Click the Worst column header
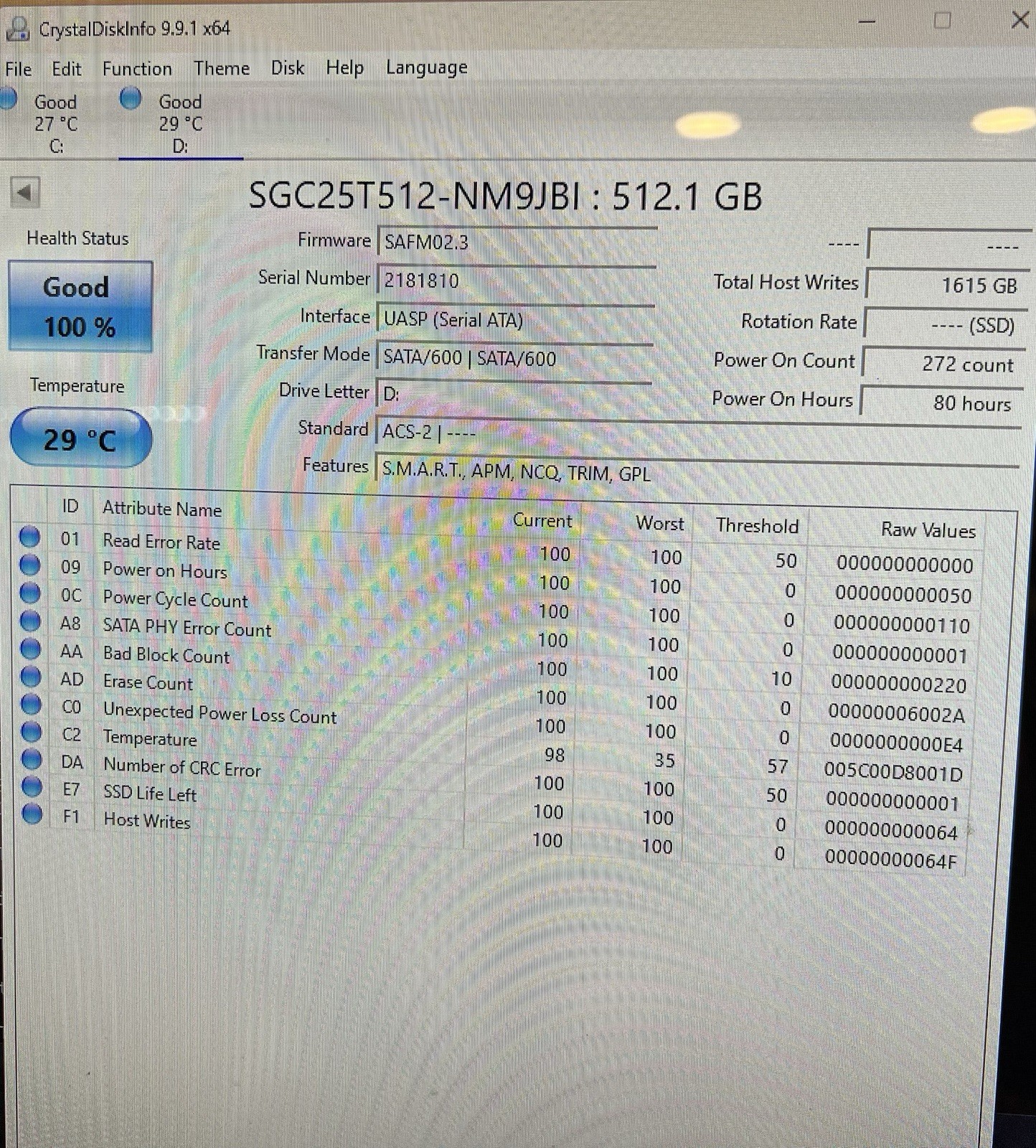The width and height of the screenshot is (1036, 1148). pos(660,523)
